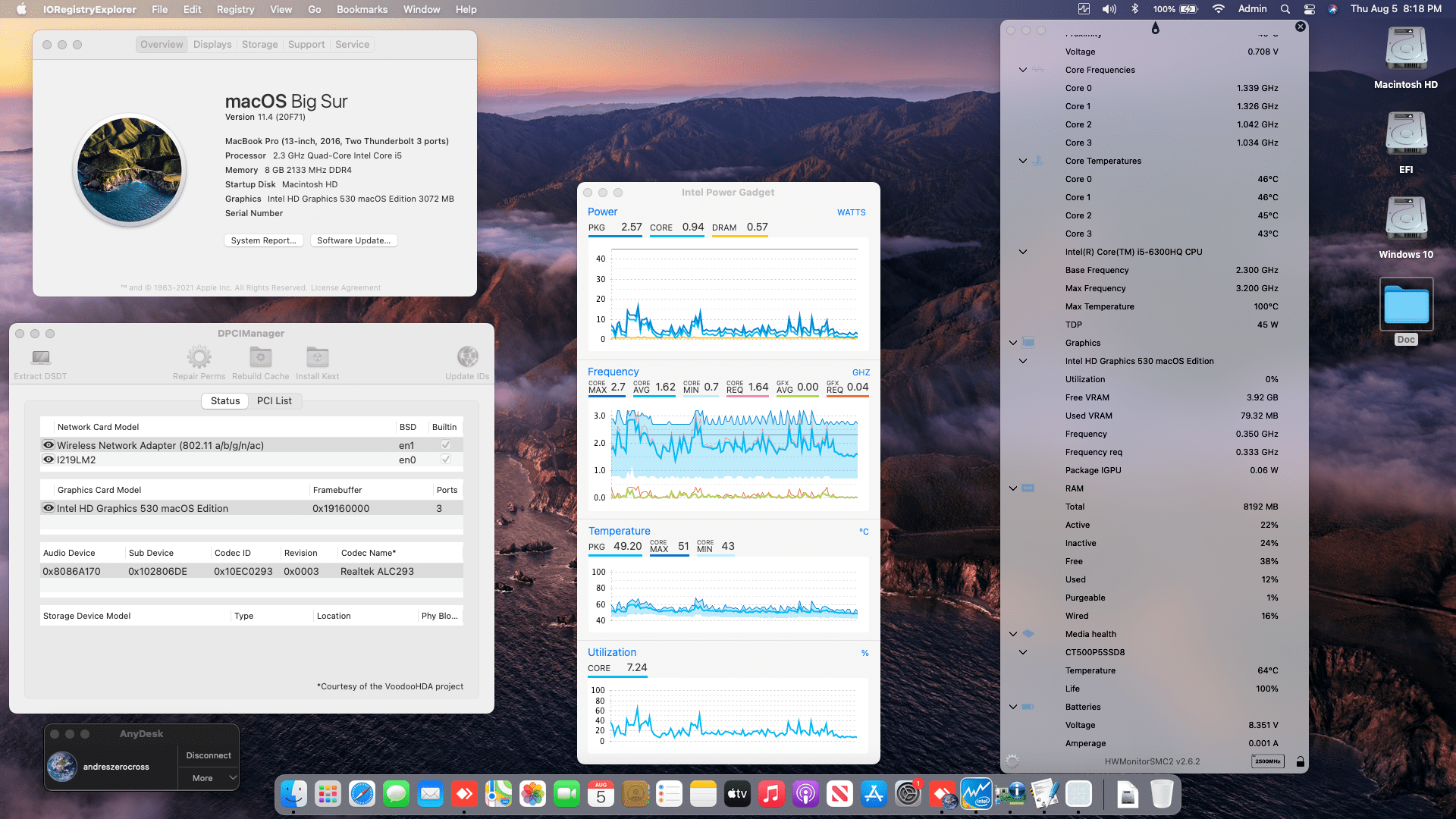
Task: Open Messages from the Dock
Action: point(396,794)
